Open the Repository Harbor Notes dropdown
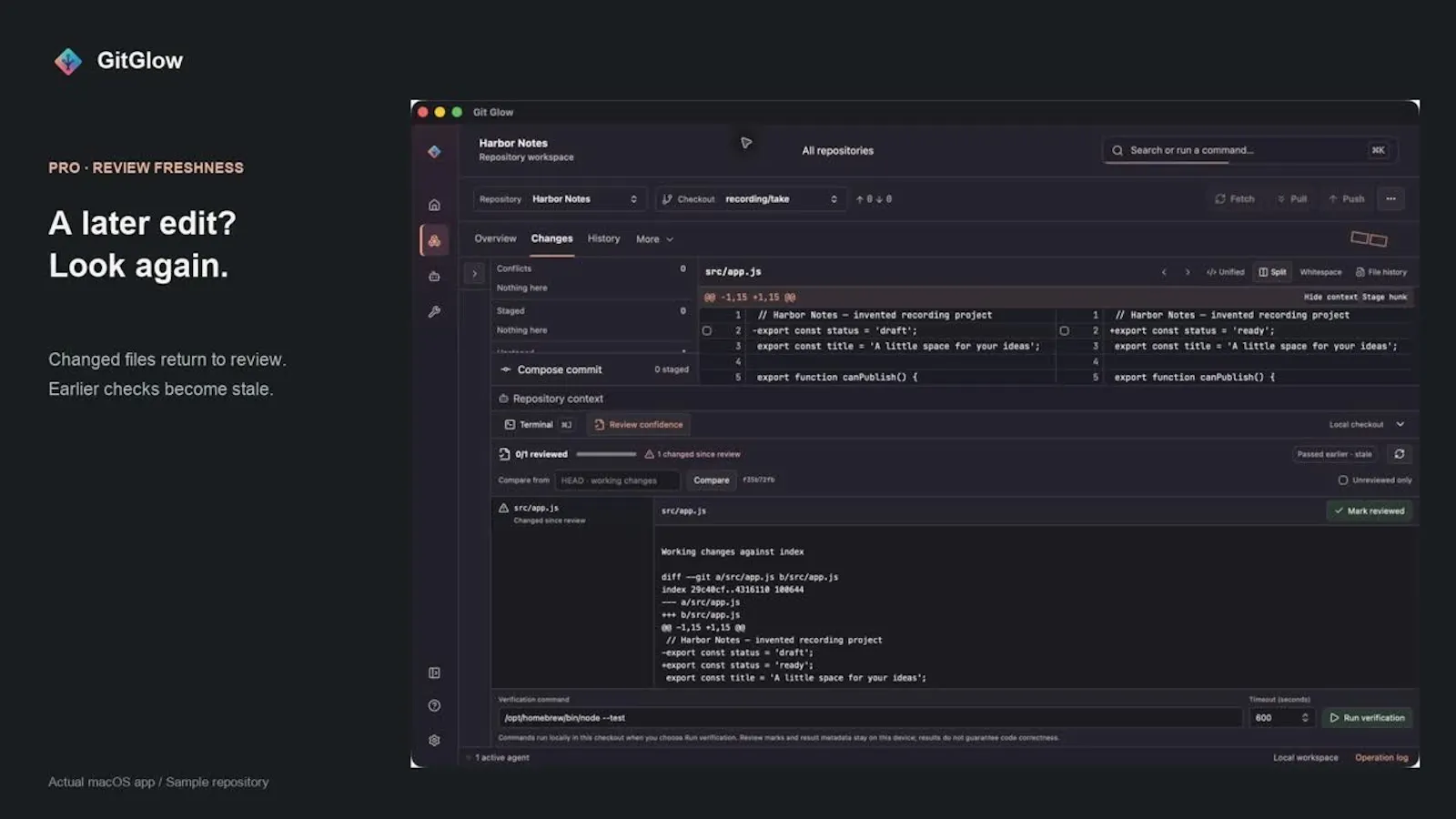This screenshot has width=1456, height=819. pyautogui.click(x=559, y=199)
